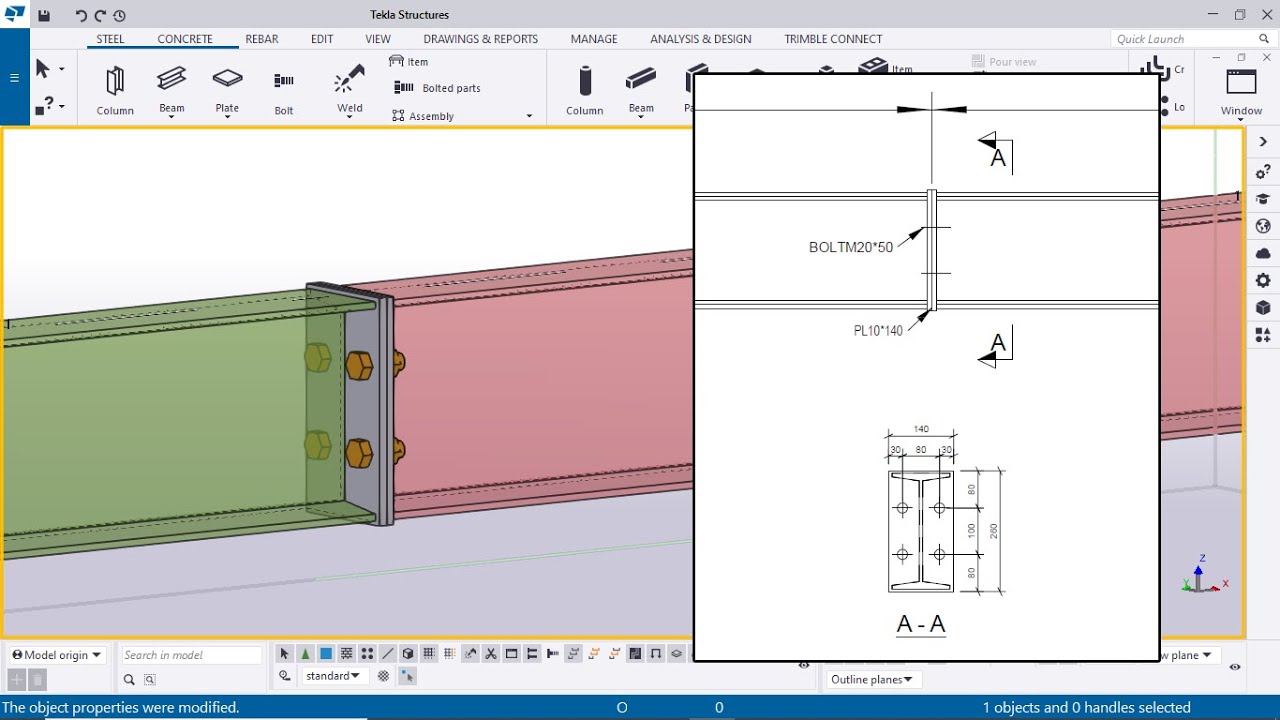This screenshot has height=720, width=1280.
Task: Open the Undo history clock icon
Action: [119, 15]
